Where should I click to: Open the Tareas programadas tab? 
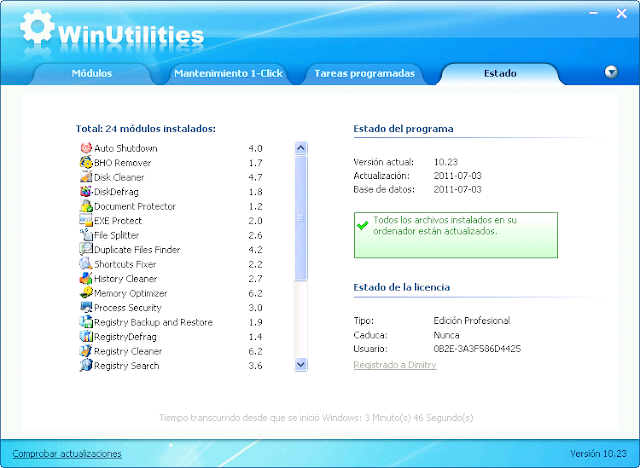click(364, 73)
